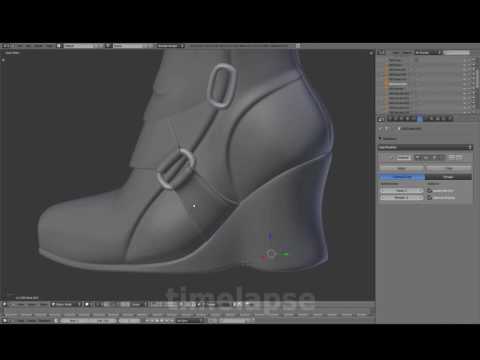Open the Add Modifier dropdown

426,147
